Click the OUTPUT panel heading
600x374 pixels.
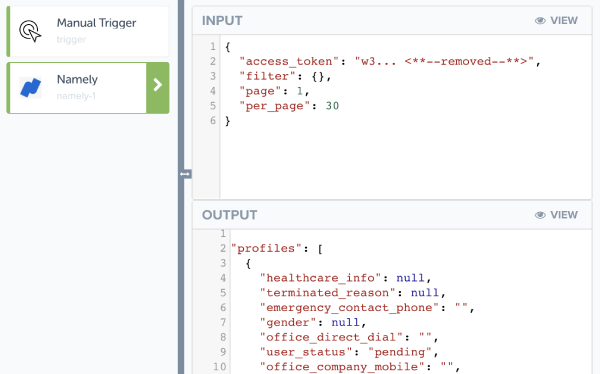(230, 215)
